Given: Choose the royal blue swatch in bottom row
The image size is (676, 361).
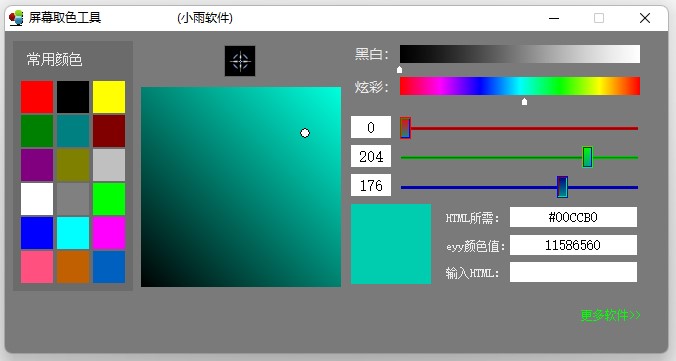Looking at the screenshot, I should tap(109, 267).
